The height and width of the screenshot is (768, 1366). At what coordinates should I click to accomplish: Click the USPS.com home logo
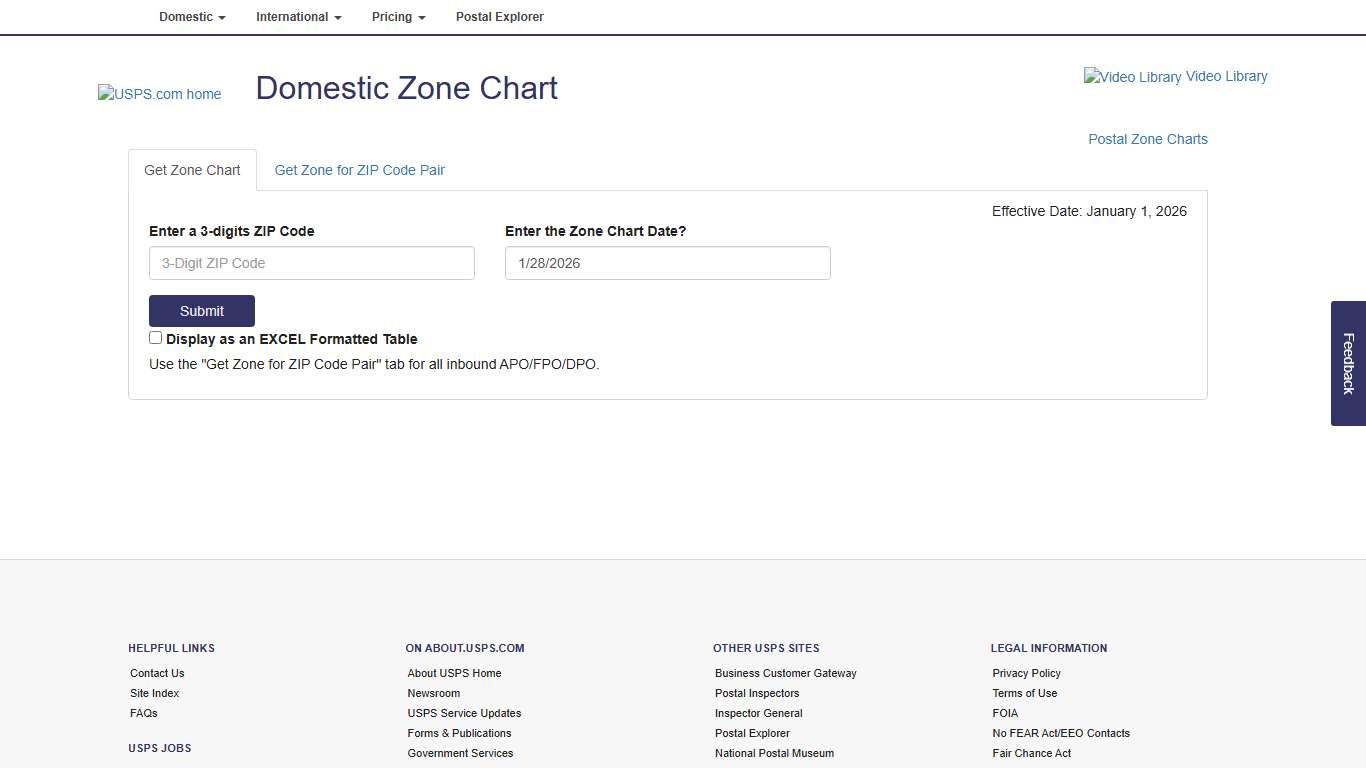(159, 94)
